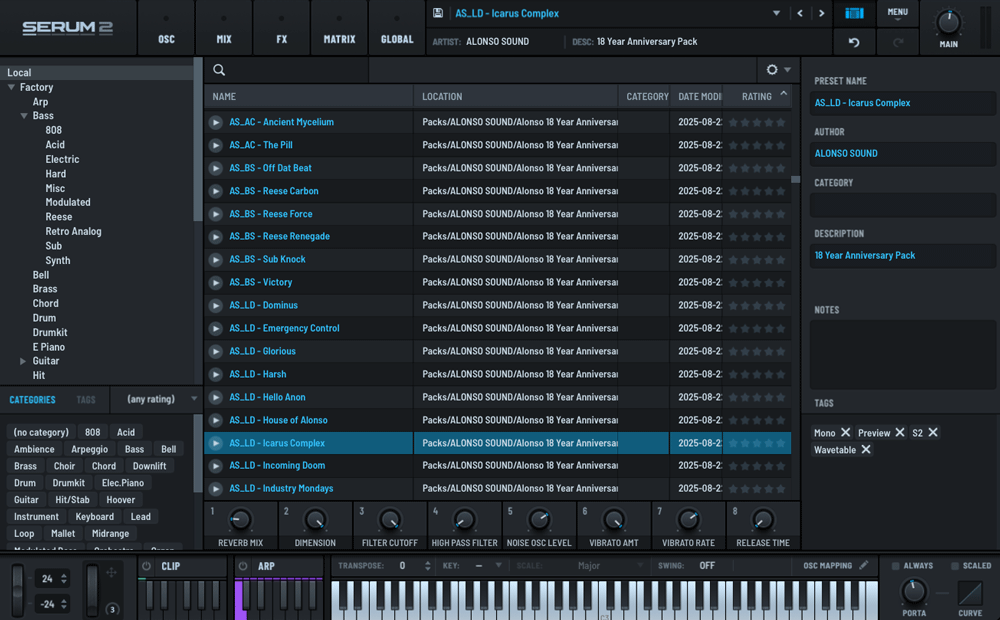
Task: Switch to the FX tab
Action: click(x=281, y=28)
